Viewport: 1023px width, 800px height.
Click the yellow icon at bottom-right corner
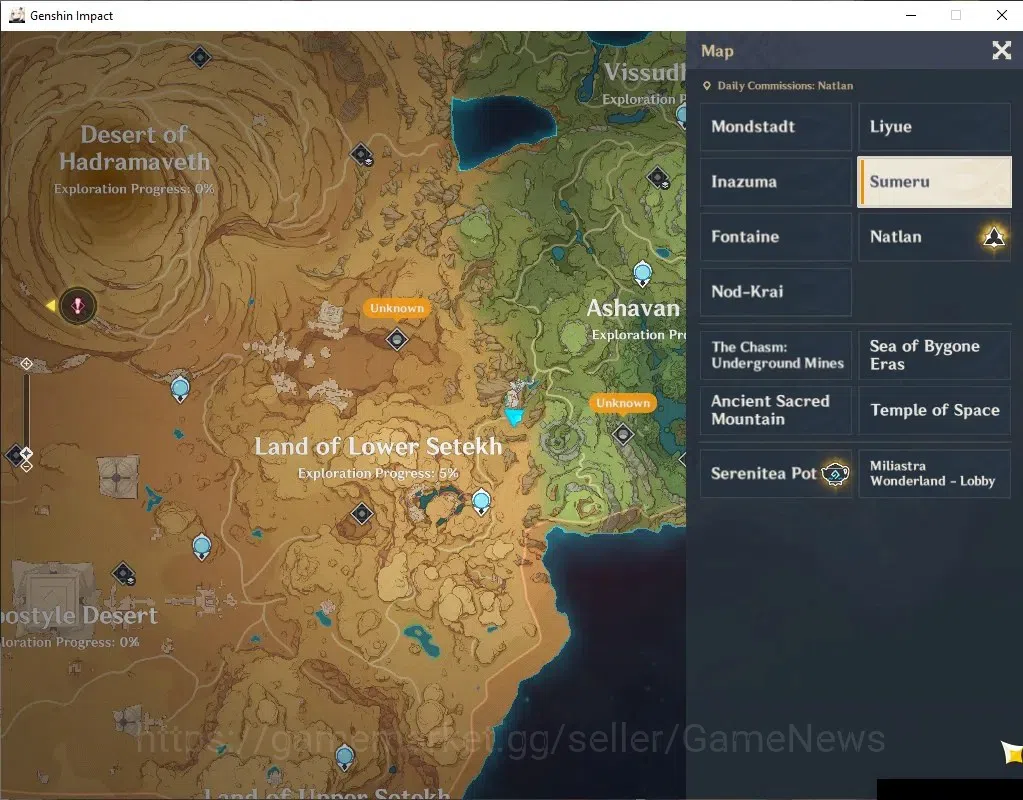pos(1013,752)
